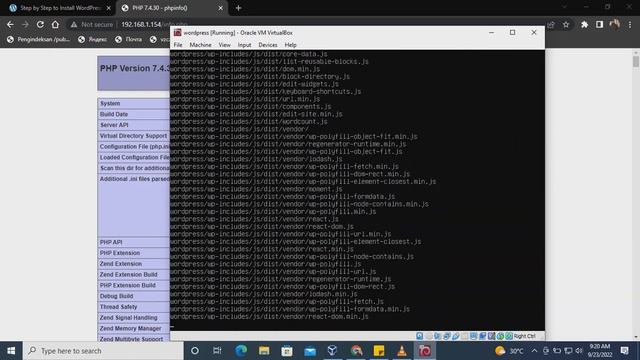Click the Type here to search box

tap(103, 351)
